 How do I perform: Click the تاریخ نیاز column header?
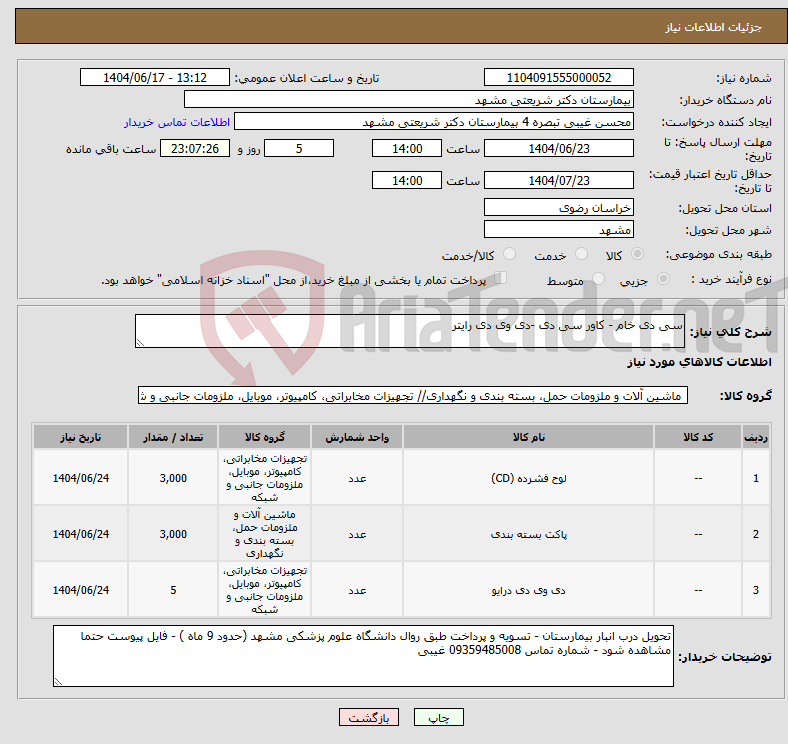pos(80,437)
